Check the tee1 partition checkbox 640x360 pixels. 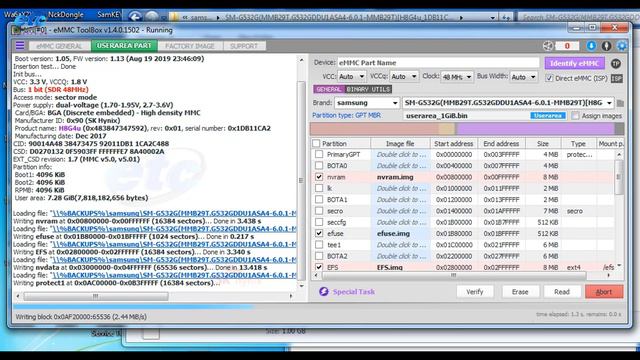[x=319, y=245]
